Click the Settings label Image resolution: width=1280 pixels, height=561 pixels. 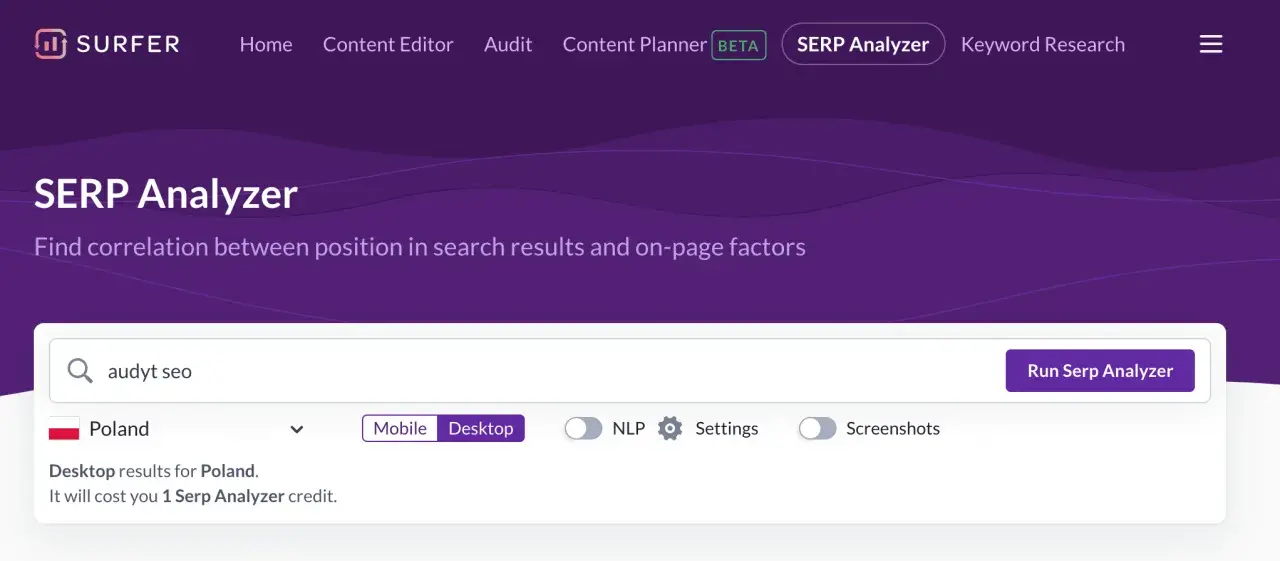click(x=727, y=429)
